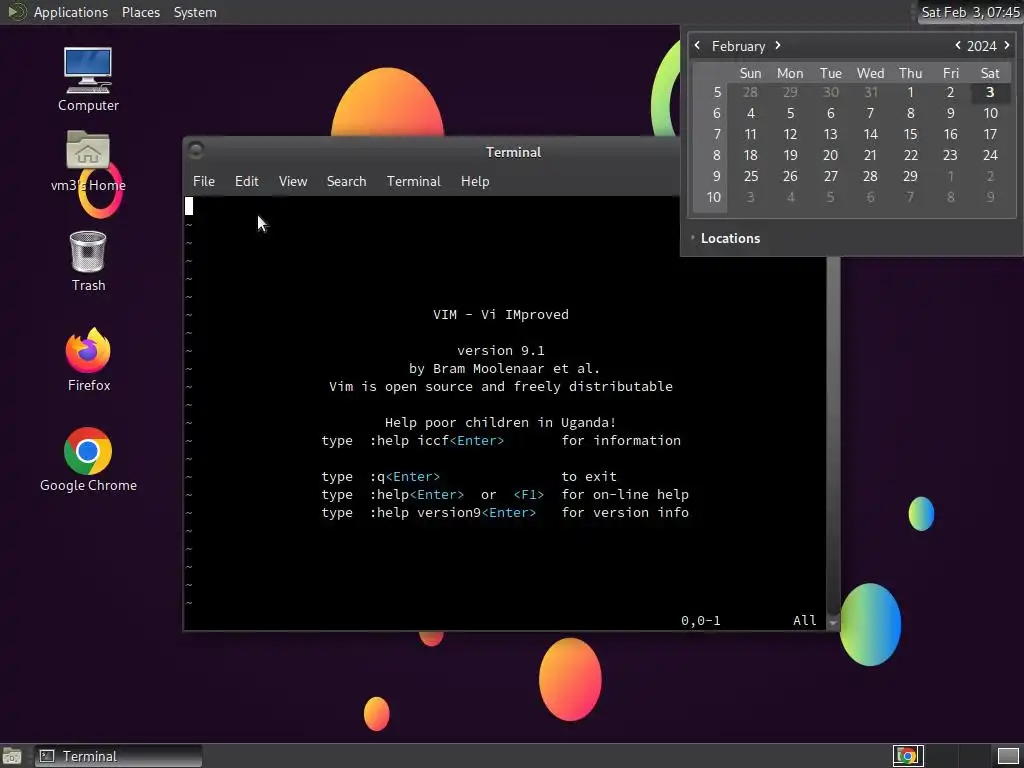Click the 'All' indicator in Vim status line

click(x=805, y=620)
